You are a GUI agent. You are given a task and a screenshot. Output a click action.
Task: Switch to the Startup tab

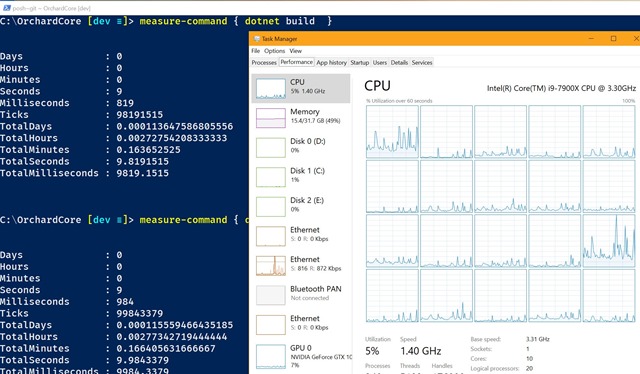coord(360,62)
